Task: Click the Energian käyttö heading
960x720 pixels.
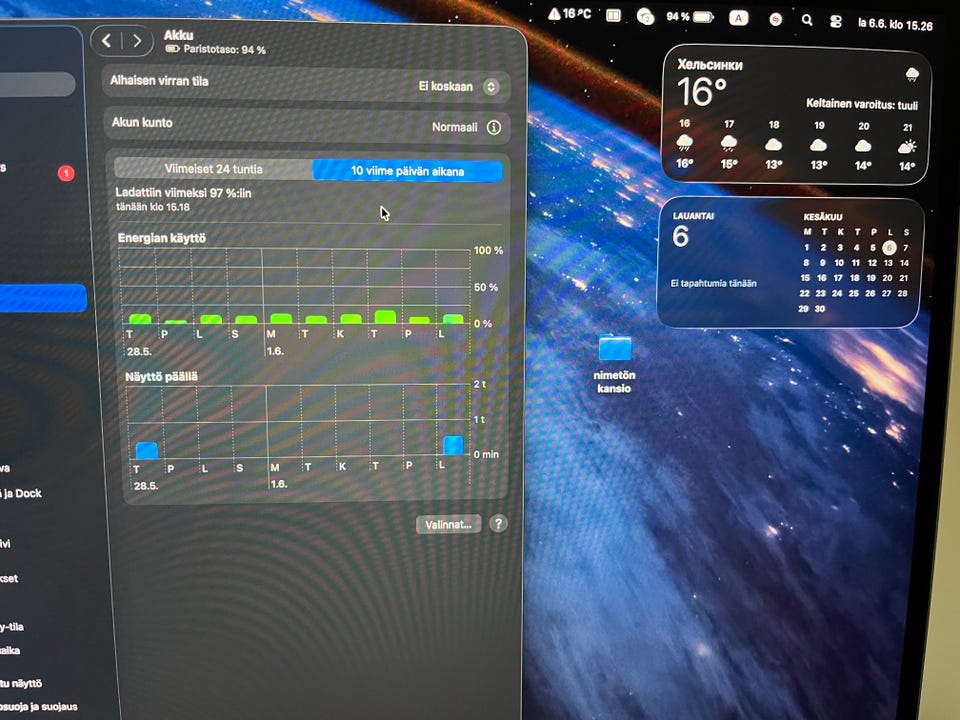Action: (162, 238)
